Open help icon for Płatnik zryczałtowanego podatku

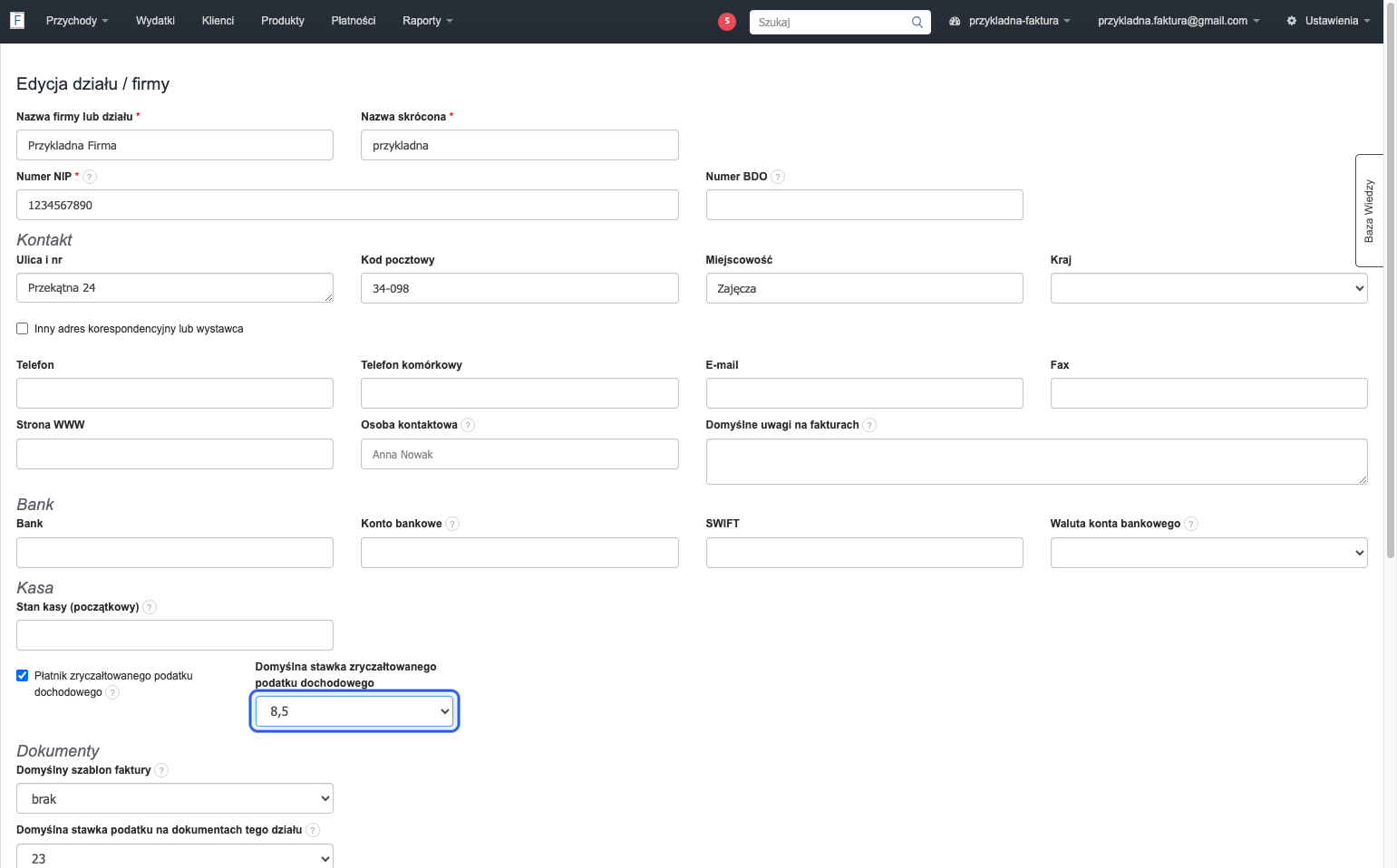click(x=112, y=692)
